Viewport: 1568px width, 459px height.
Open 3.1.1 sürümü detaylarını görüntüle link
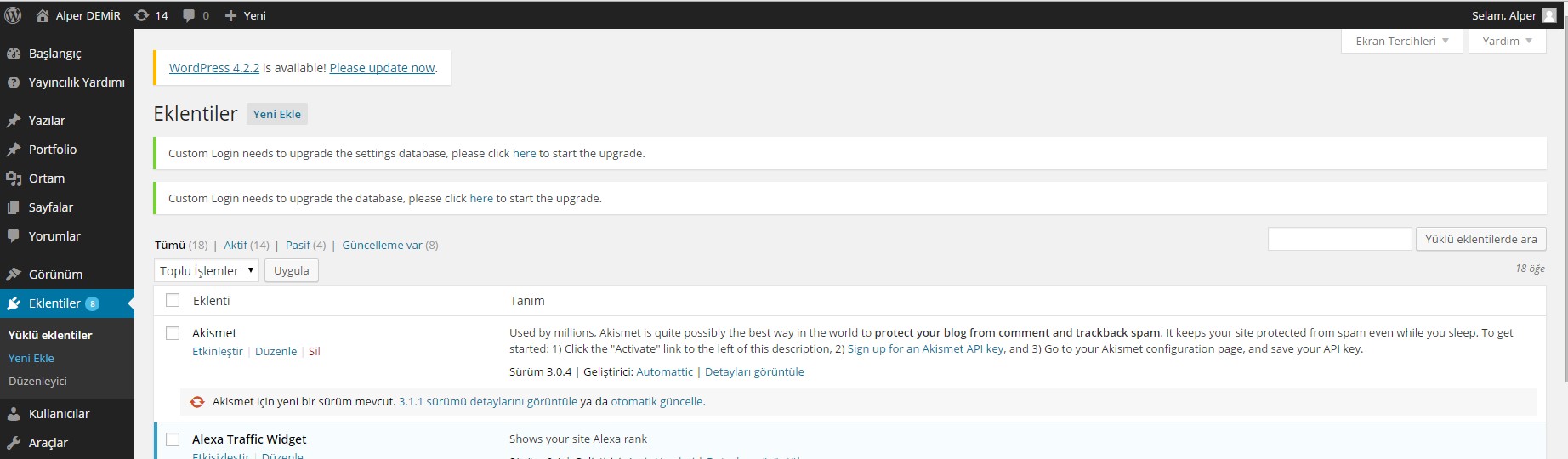click(488, 401)
